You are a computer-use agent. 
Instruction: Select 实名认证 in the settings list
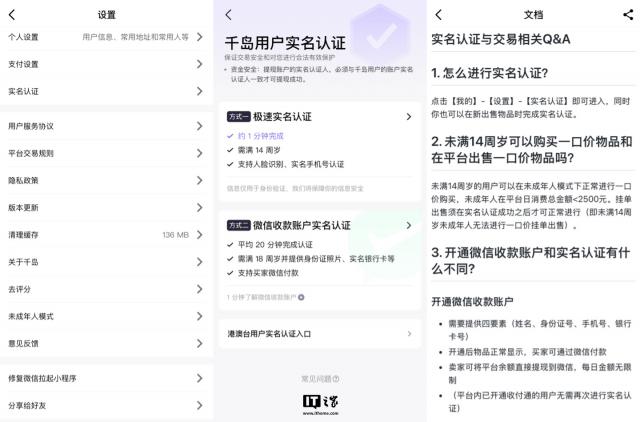[x=106, y=91]
